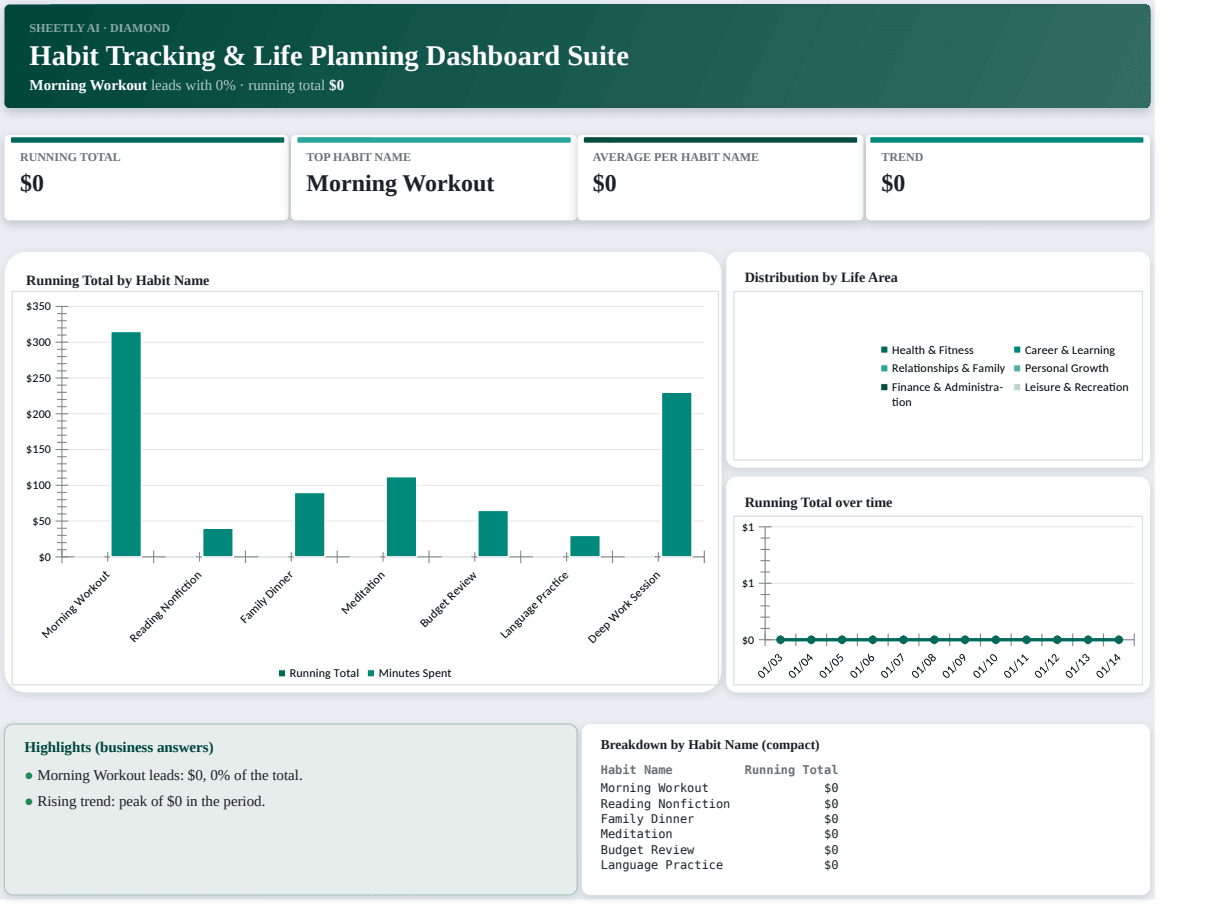Click the 01/14 data point on line chart
This screenshot has height=922, width=1227.
[x=1118, y=640]
